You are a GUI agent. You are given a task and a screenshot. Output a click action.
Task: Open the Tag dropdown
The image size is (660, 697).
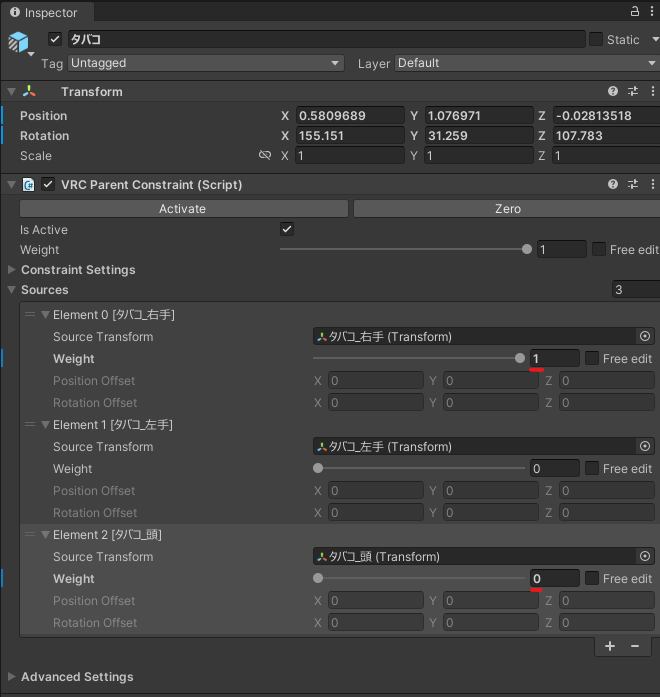206,63
